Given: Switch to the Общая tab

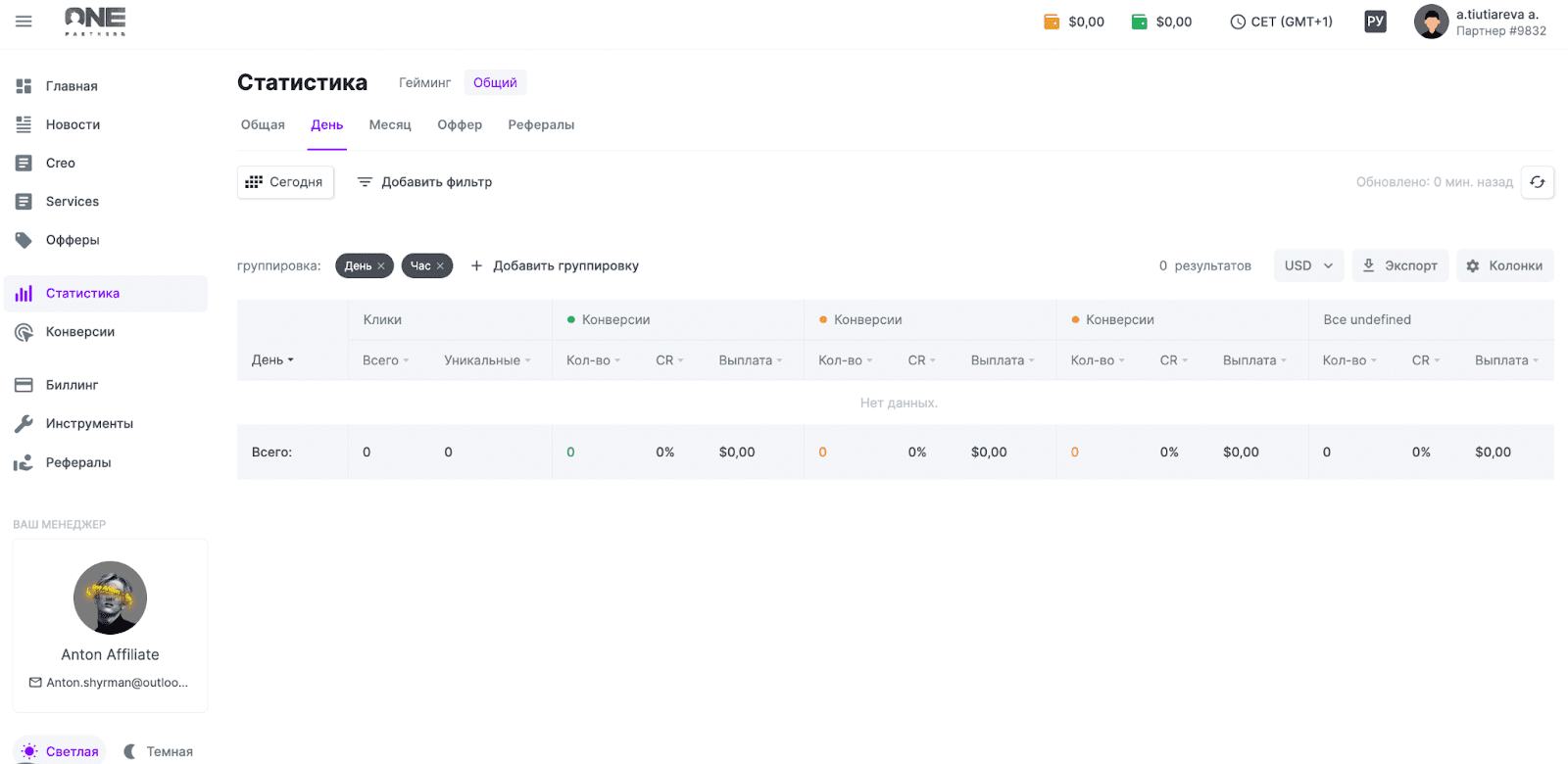Looking at the screenshot, I should pyautogui.click(x=263, y=124).
